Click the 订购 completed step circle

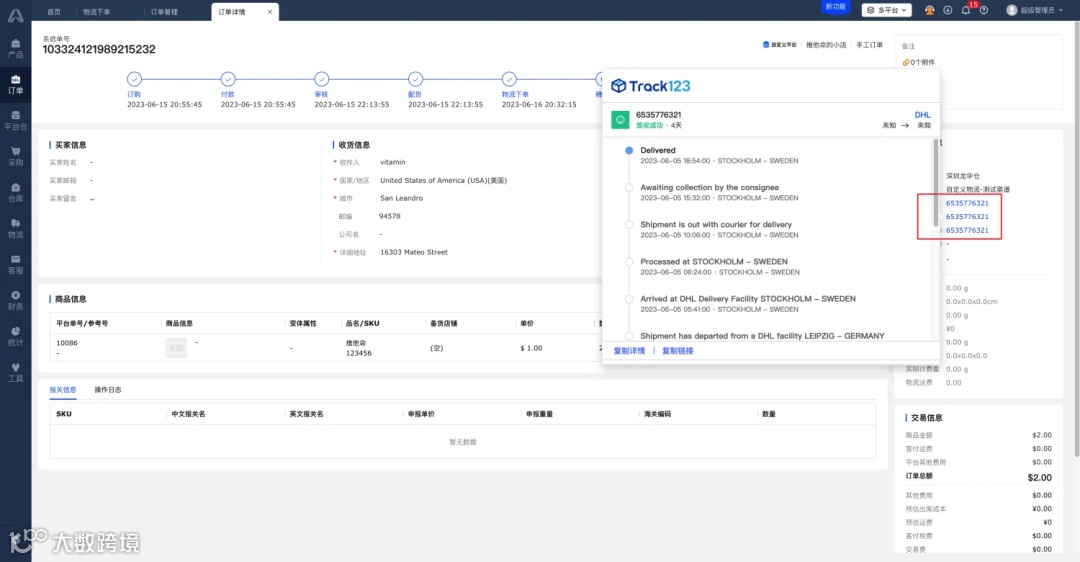click(134, 79)
